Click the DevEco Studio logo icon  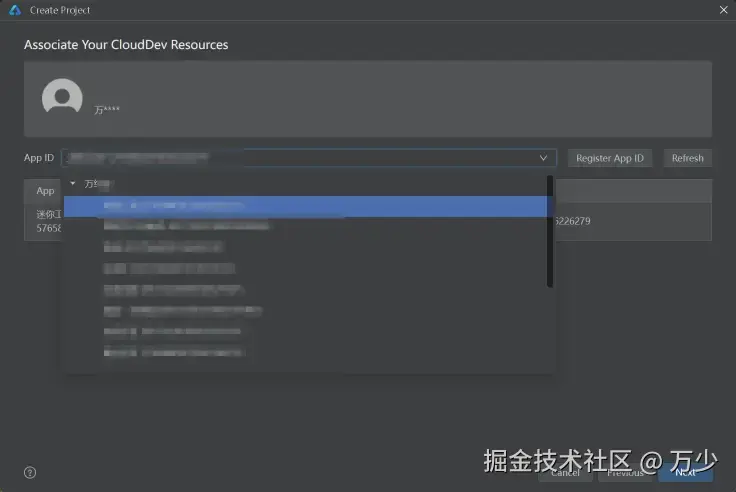[x=15, y=10]
